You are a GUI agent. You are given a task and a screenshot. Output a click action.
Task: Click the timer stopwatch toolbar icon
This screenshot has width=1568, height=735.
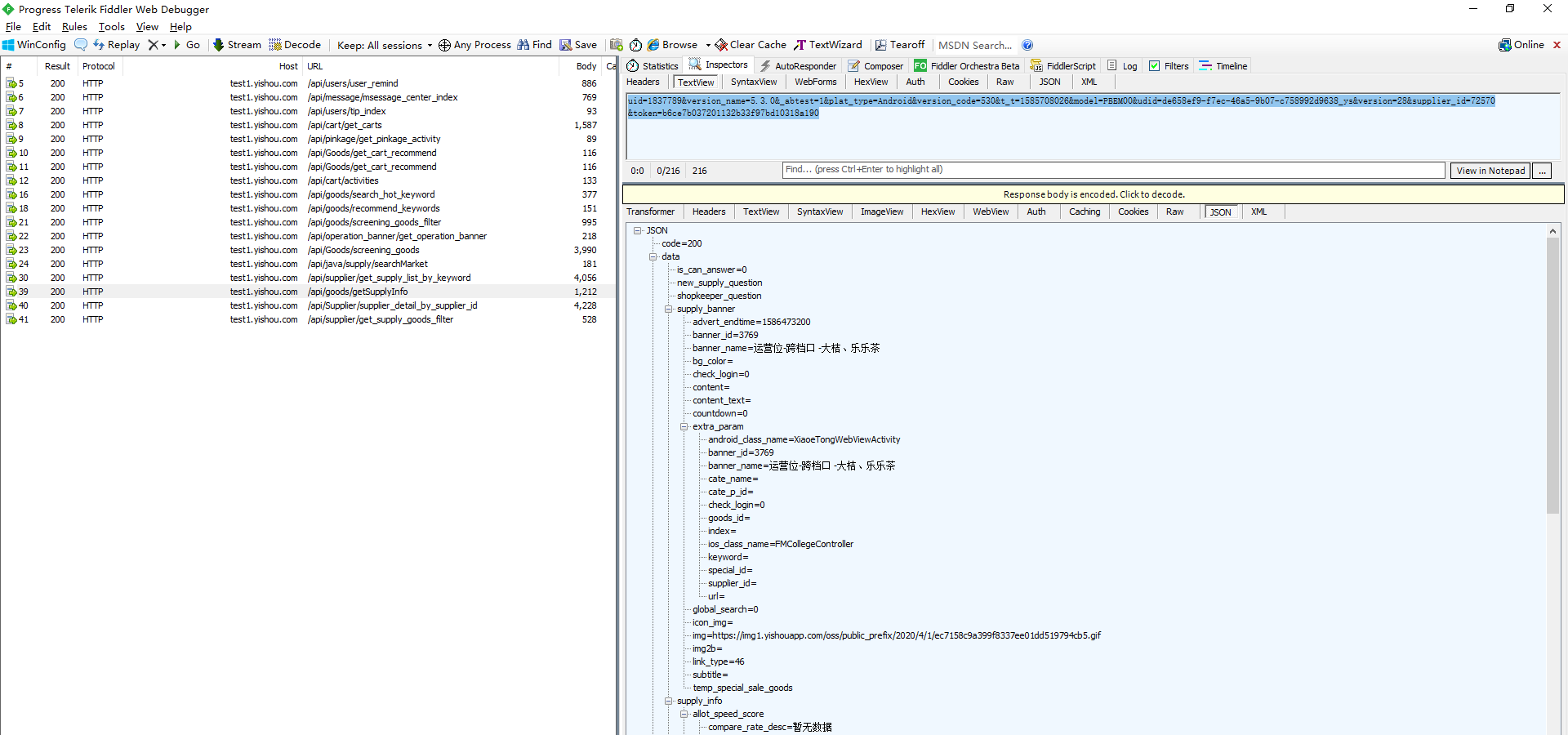(x=635, y=45)
